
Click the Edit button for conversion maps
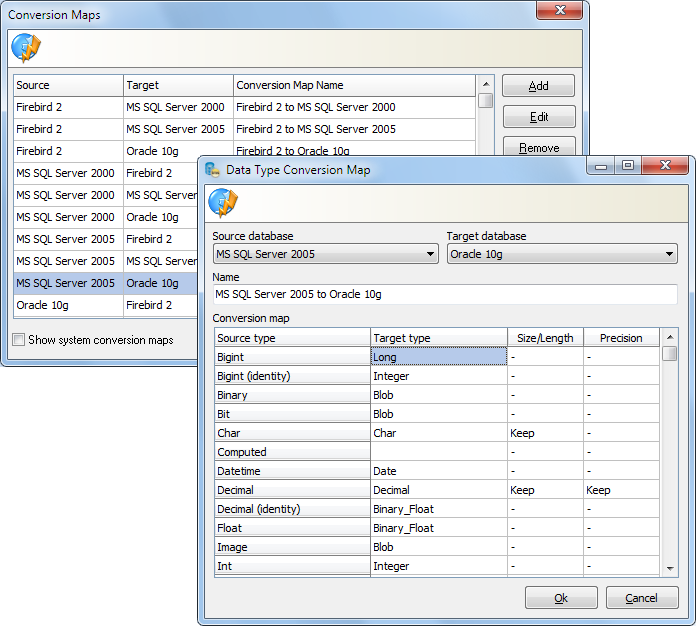point(538,117)
